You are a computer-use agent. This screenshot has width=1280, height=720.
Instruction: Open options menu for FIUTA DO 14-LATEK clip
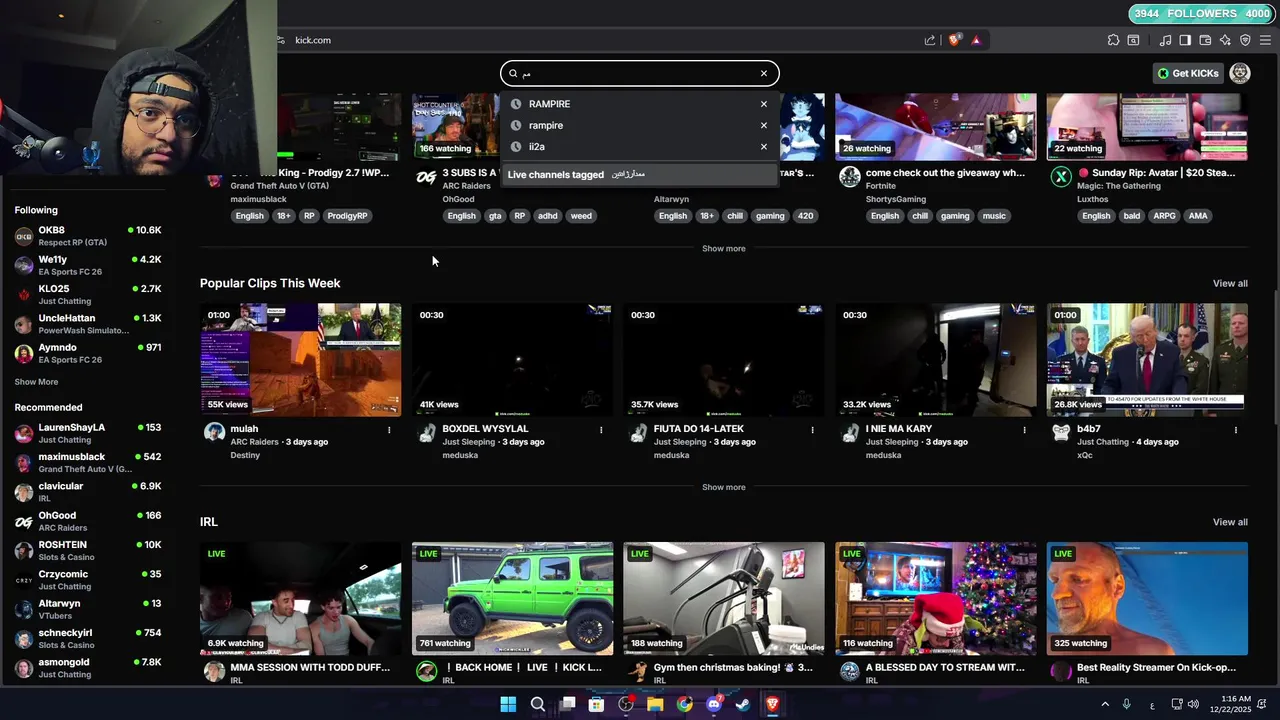(812, 430)
